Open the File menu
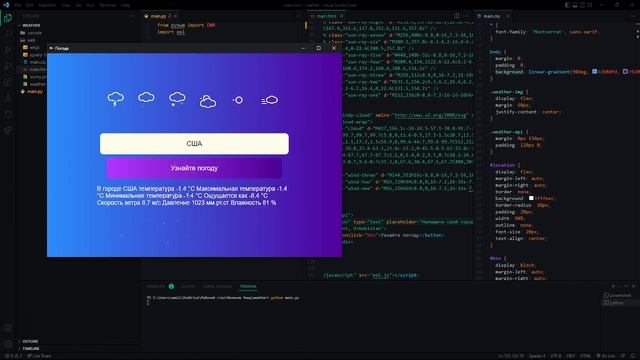 tap(18, 5)
